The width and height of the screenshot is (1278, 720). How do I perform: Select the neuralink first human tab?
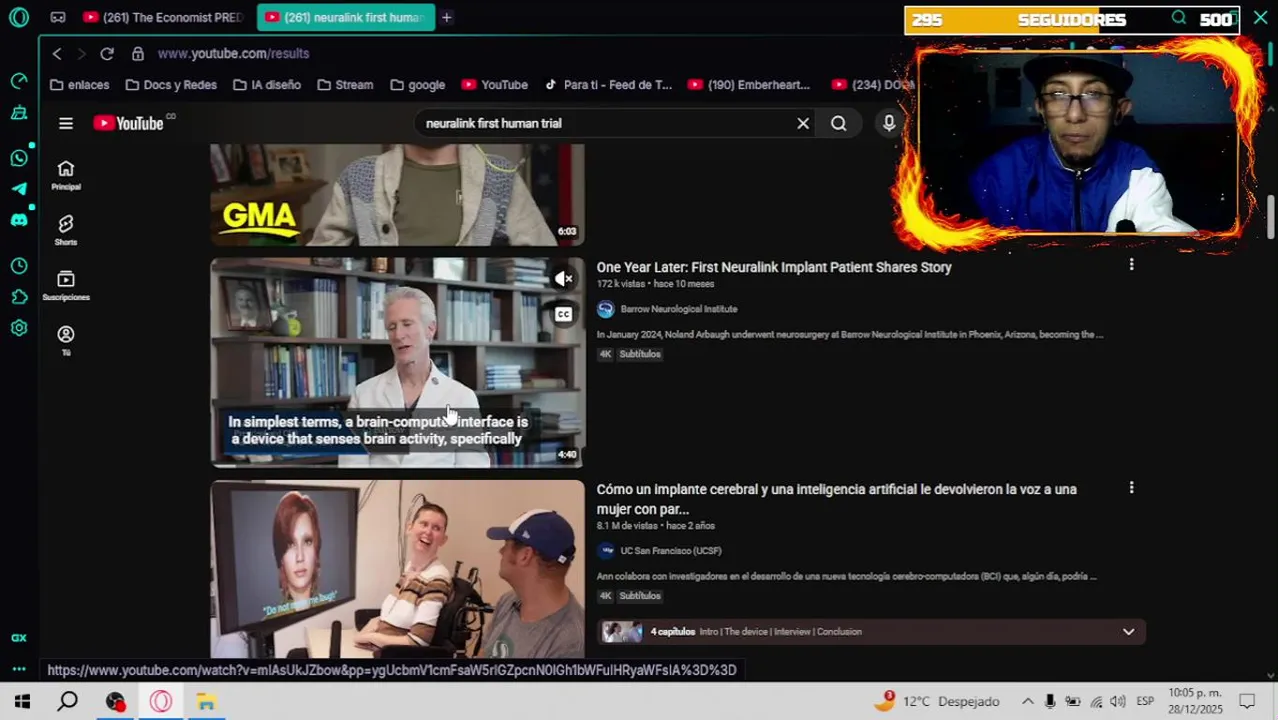coord(345,17)
